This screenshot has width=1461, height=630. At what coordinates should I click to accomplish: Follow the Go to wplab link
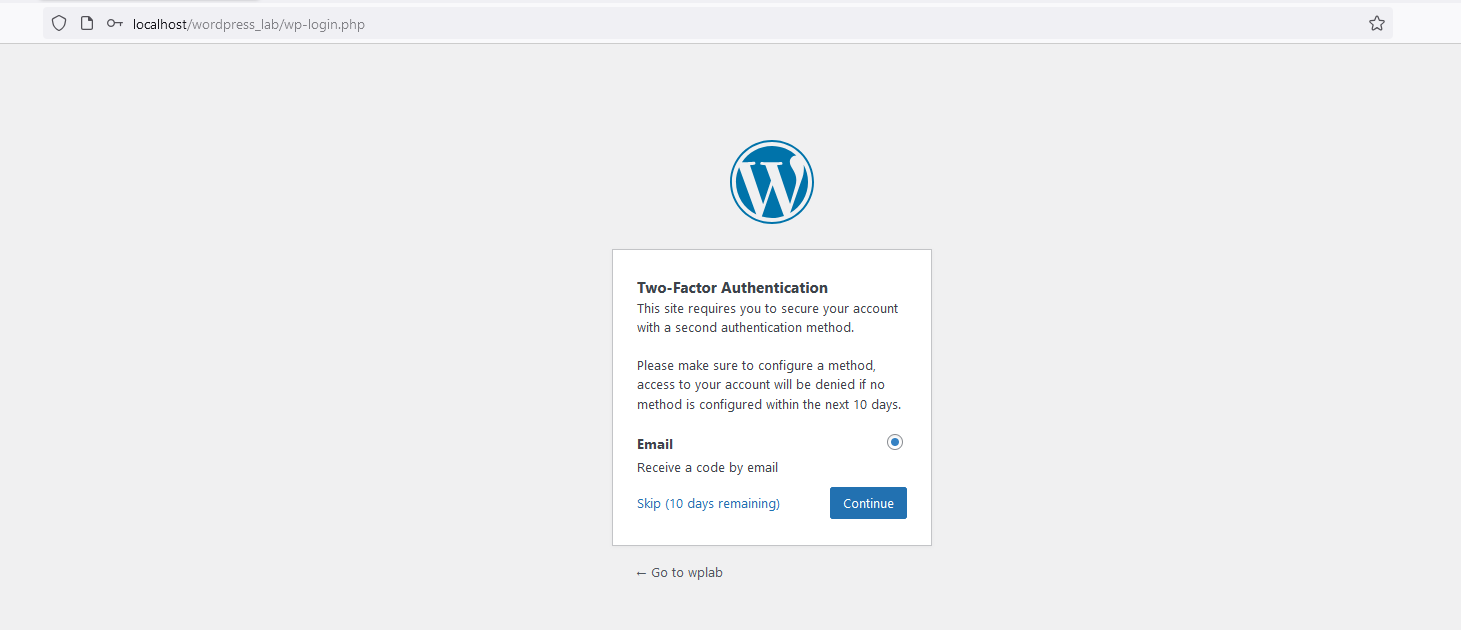[679, 572]
